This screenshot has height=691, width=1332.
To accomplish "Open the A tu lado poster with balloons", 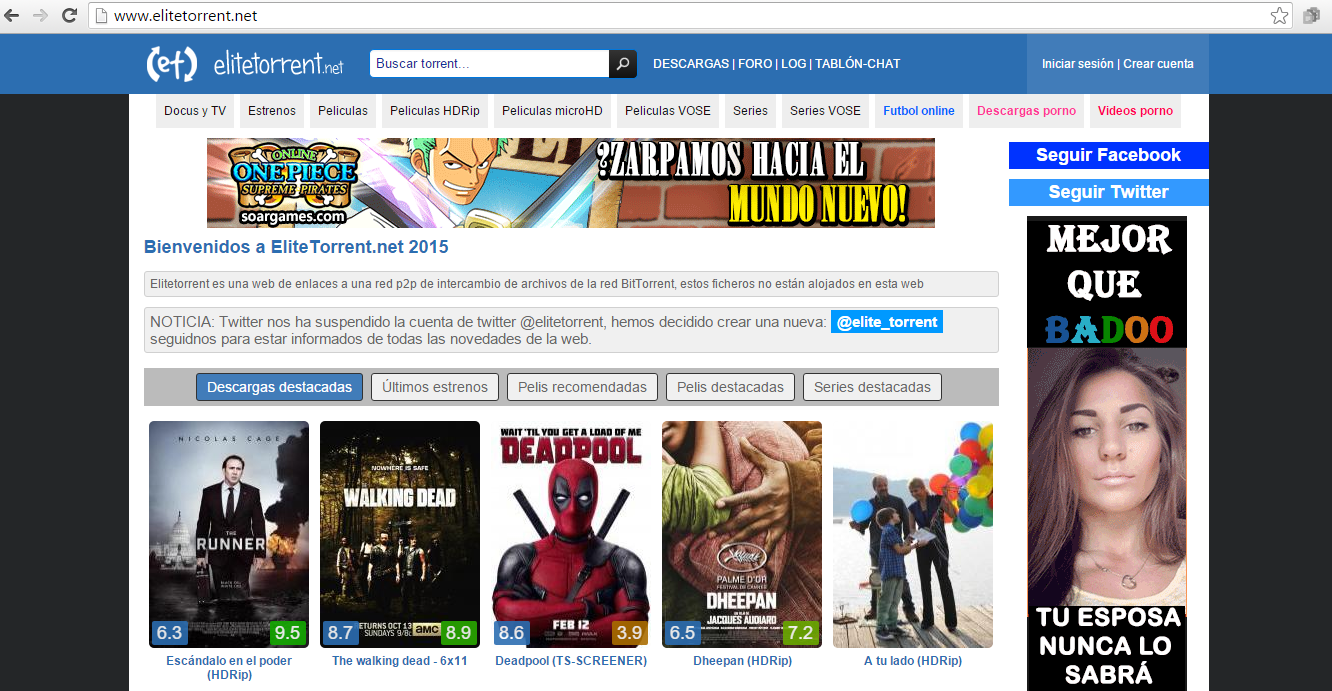I will 913,534.
